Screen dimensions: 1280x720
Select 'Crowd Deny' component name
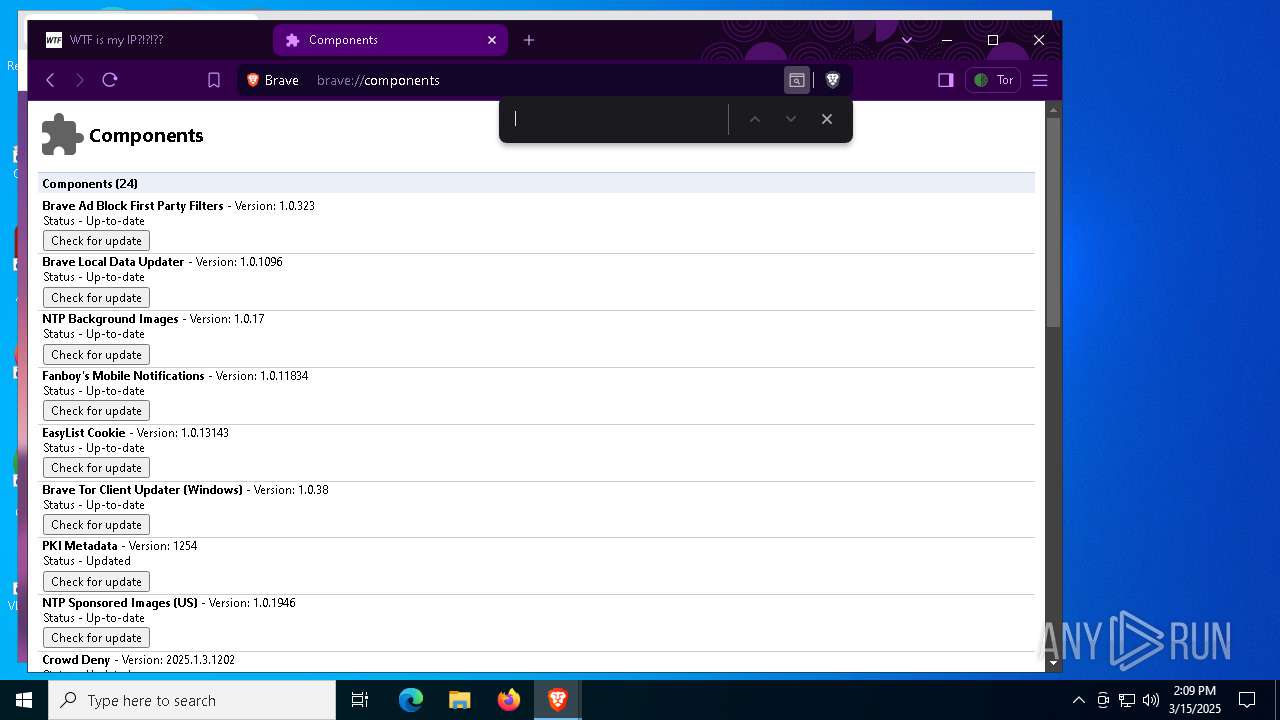(x=76, y=660)
